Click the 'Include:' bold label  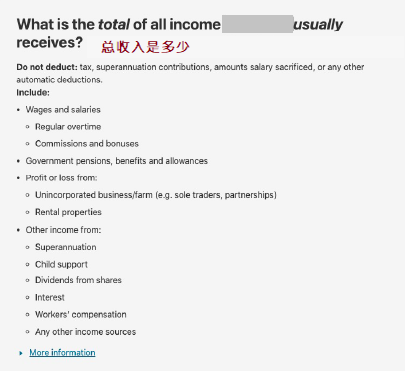[33, 92]
